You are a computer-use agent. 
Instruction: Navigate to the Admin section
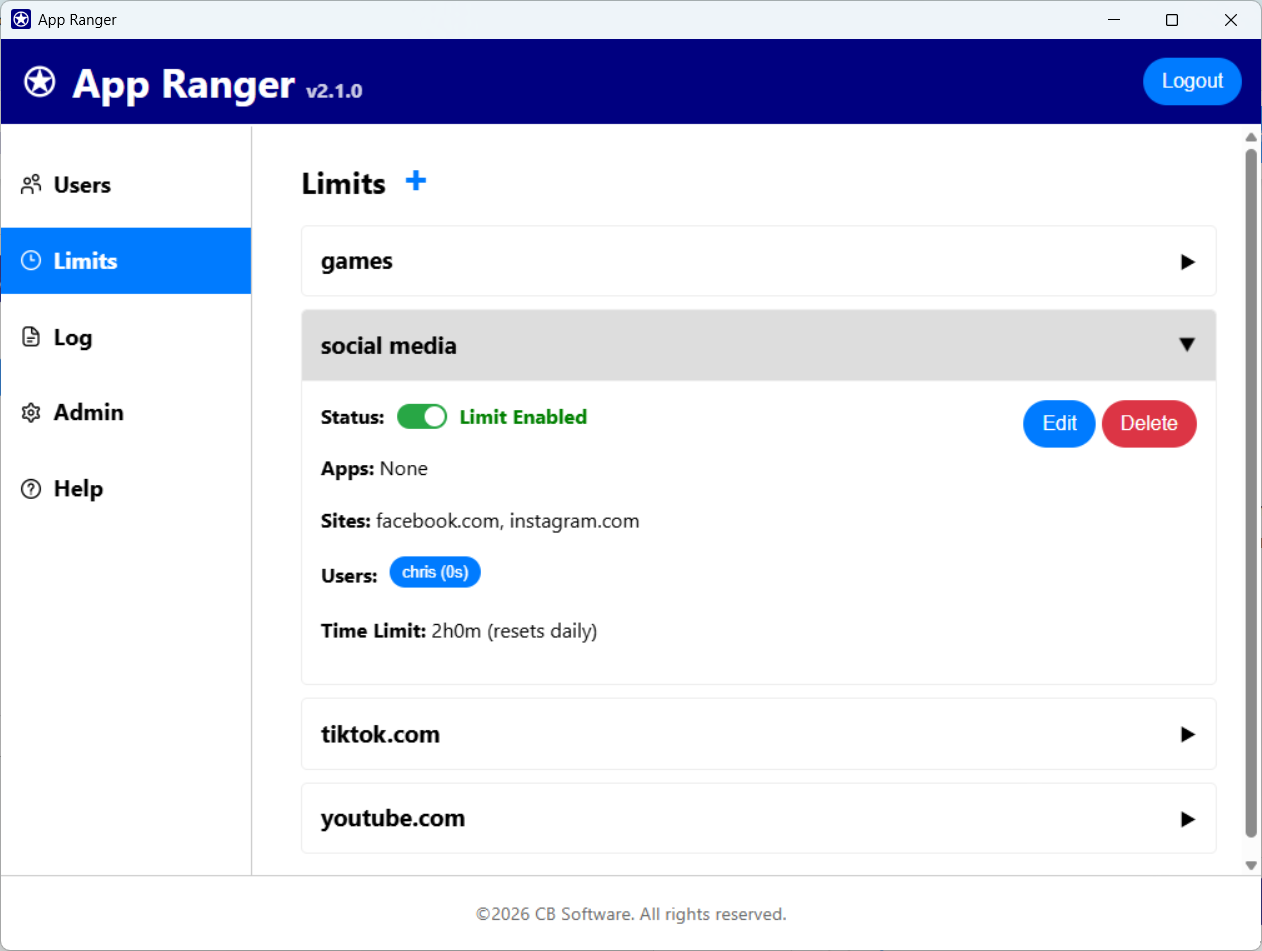point(88,412)
